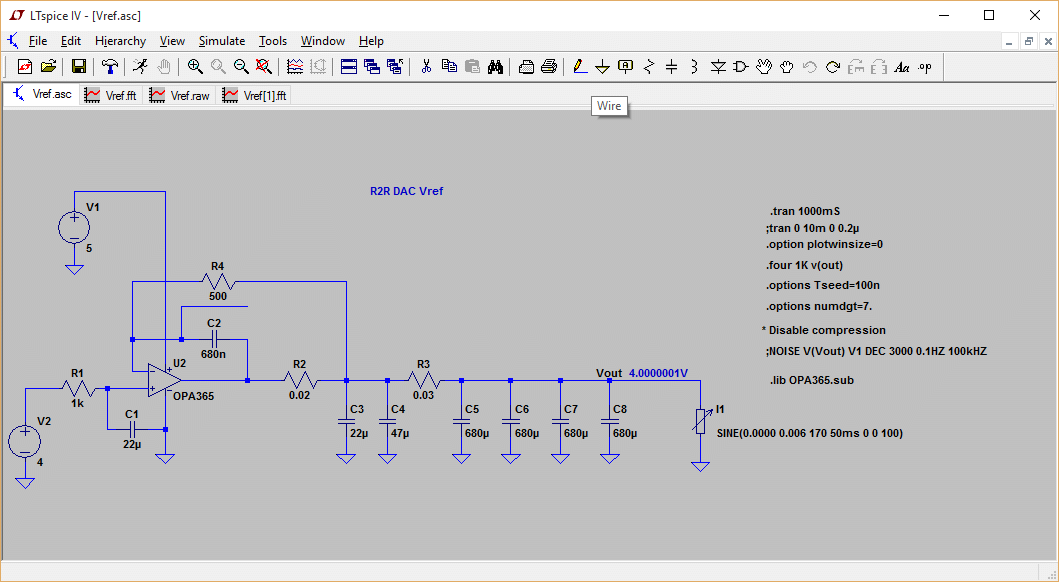Open the Help menu
Viewport: 1059px width, 582px height.
click(371, 41)
